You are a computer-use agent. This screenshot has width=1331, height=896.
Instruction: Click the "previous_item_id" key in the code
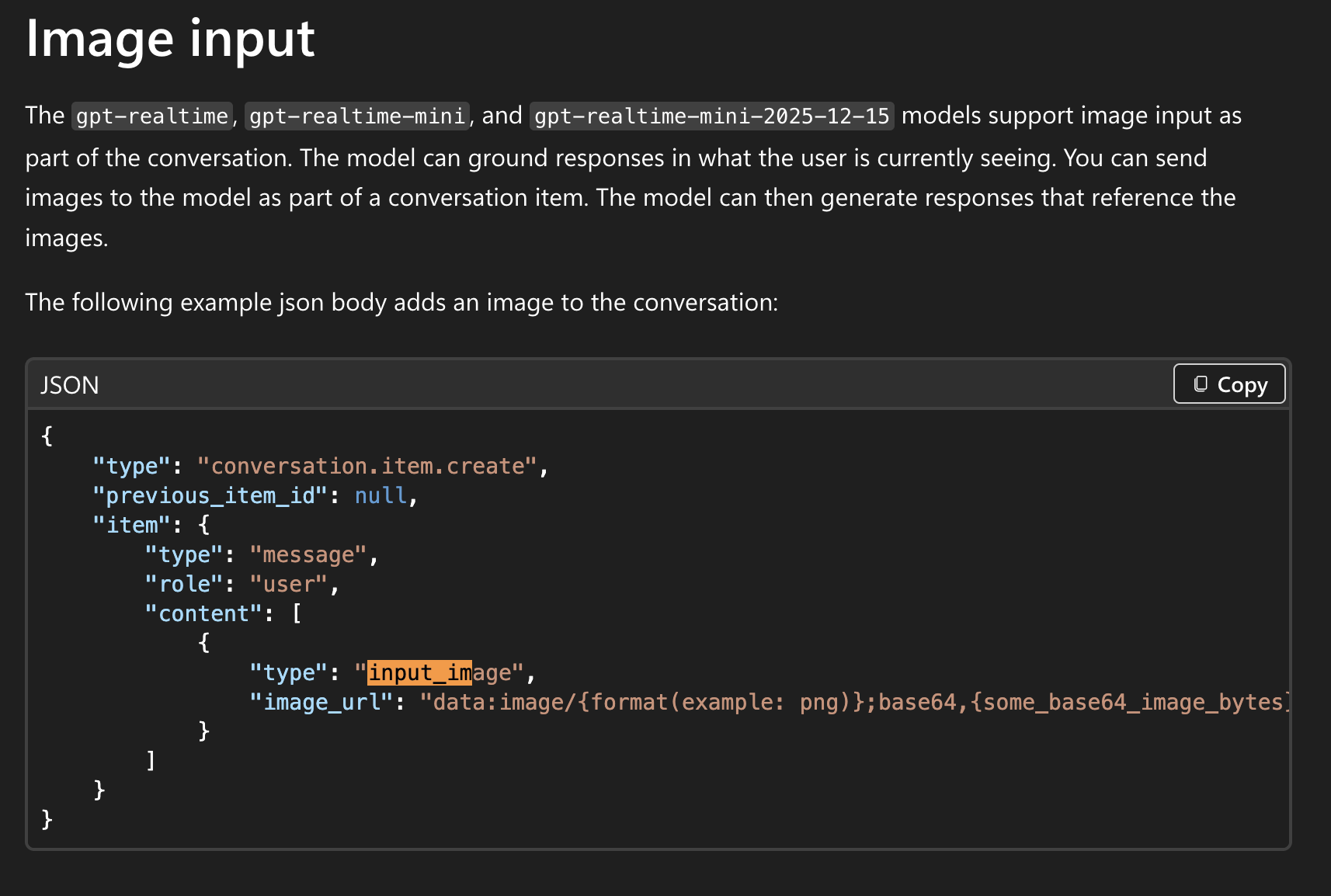210,495
